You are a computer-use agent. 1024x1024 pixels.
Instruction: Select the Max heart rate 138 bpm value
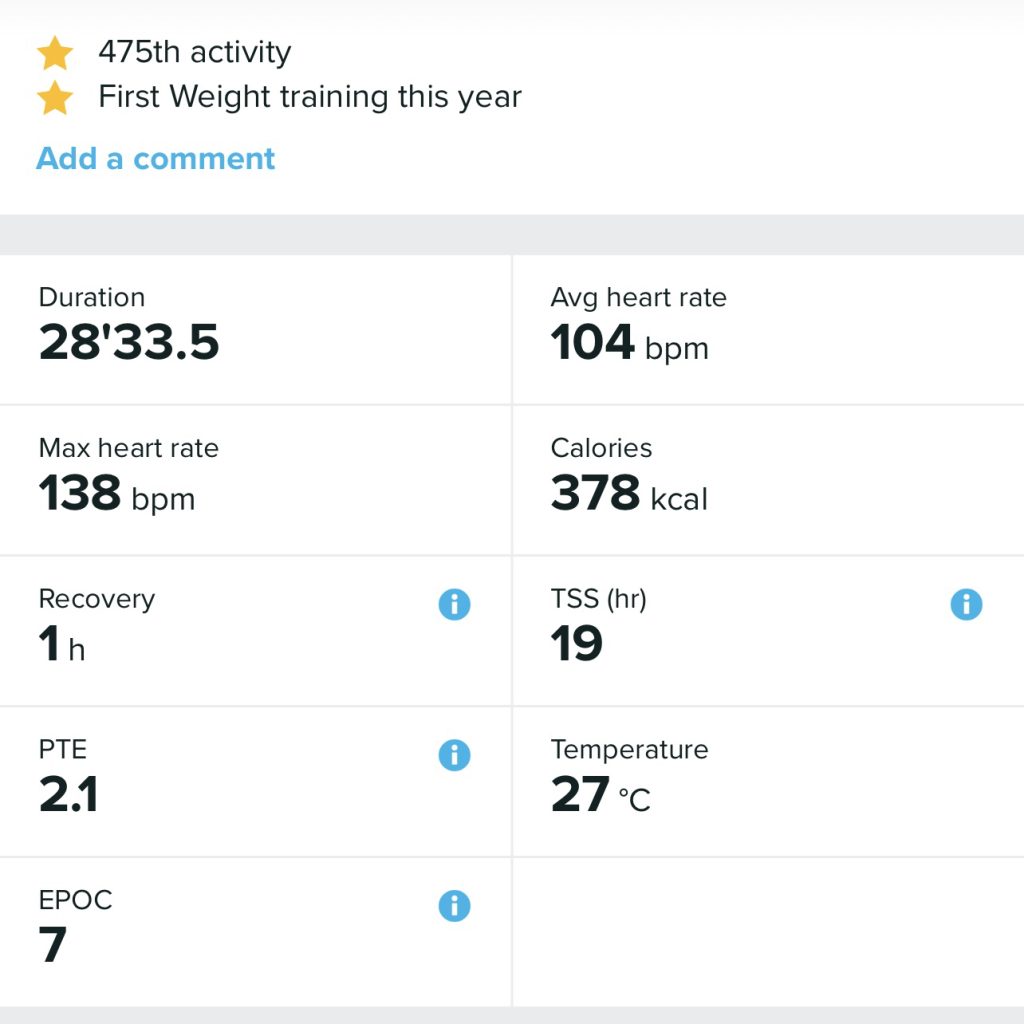click(117, 494)
